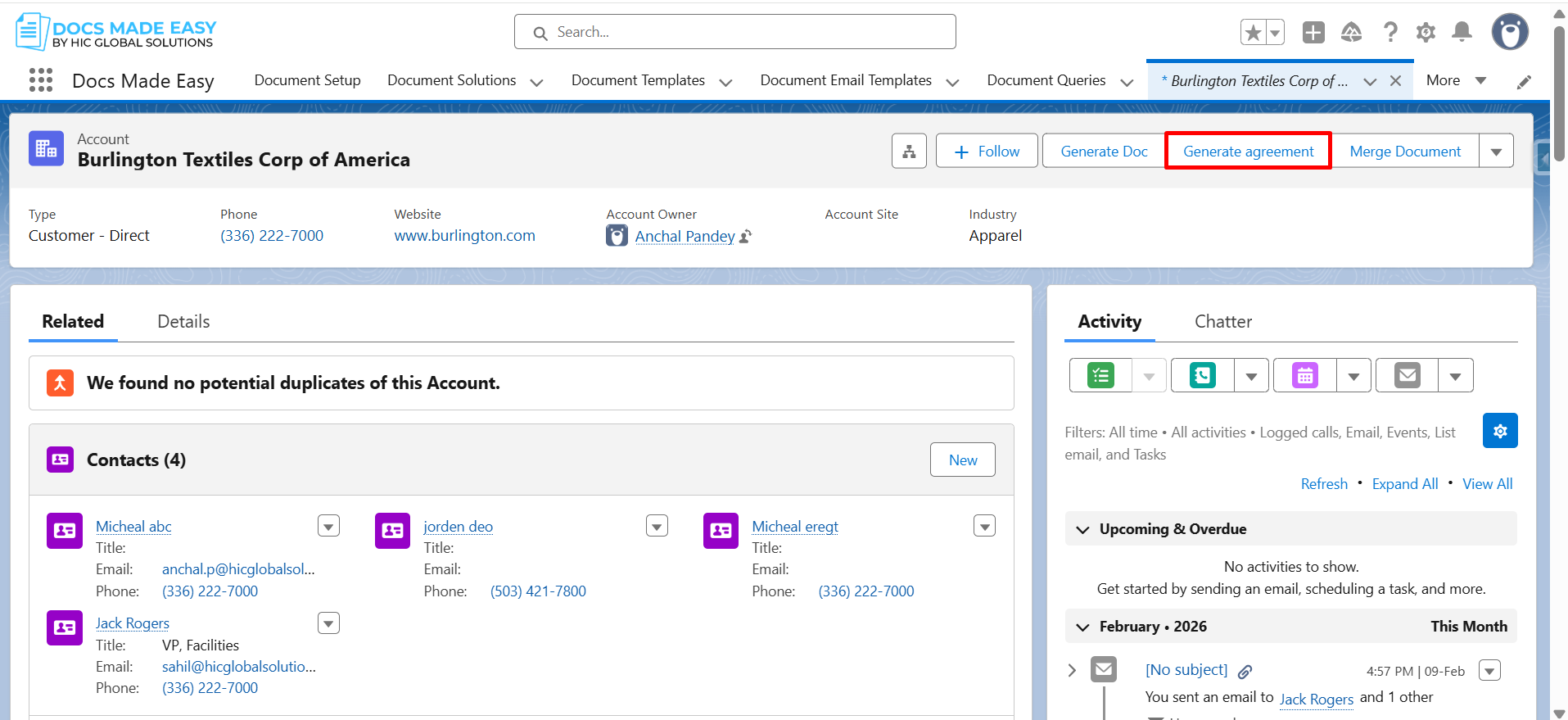The width and height of the screenshot is (1568, 720).
Task: Open activity timeline settings gear
Action: coord(1499,431)
